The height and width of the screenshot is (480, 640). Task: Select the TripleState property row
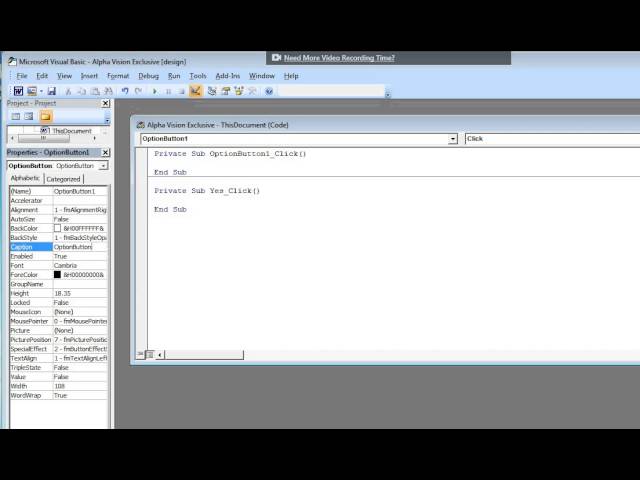click(x=58, y=368)
